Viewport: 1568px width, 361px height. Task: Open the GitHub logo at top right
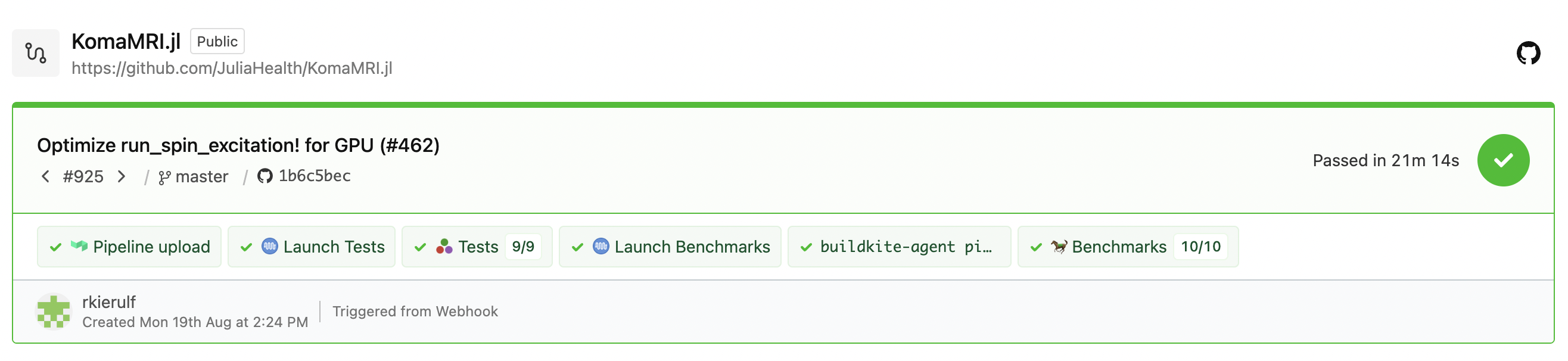(x=1528, y=53)
